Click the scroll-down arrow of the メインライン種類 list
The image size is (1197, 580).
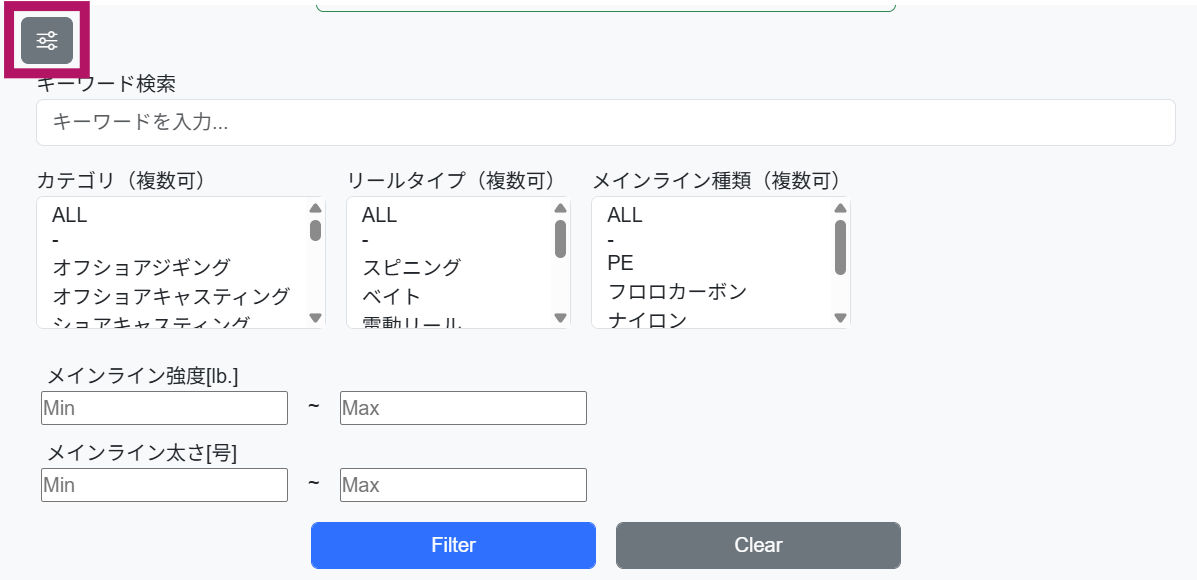click(x=841, y=319)
